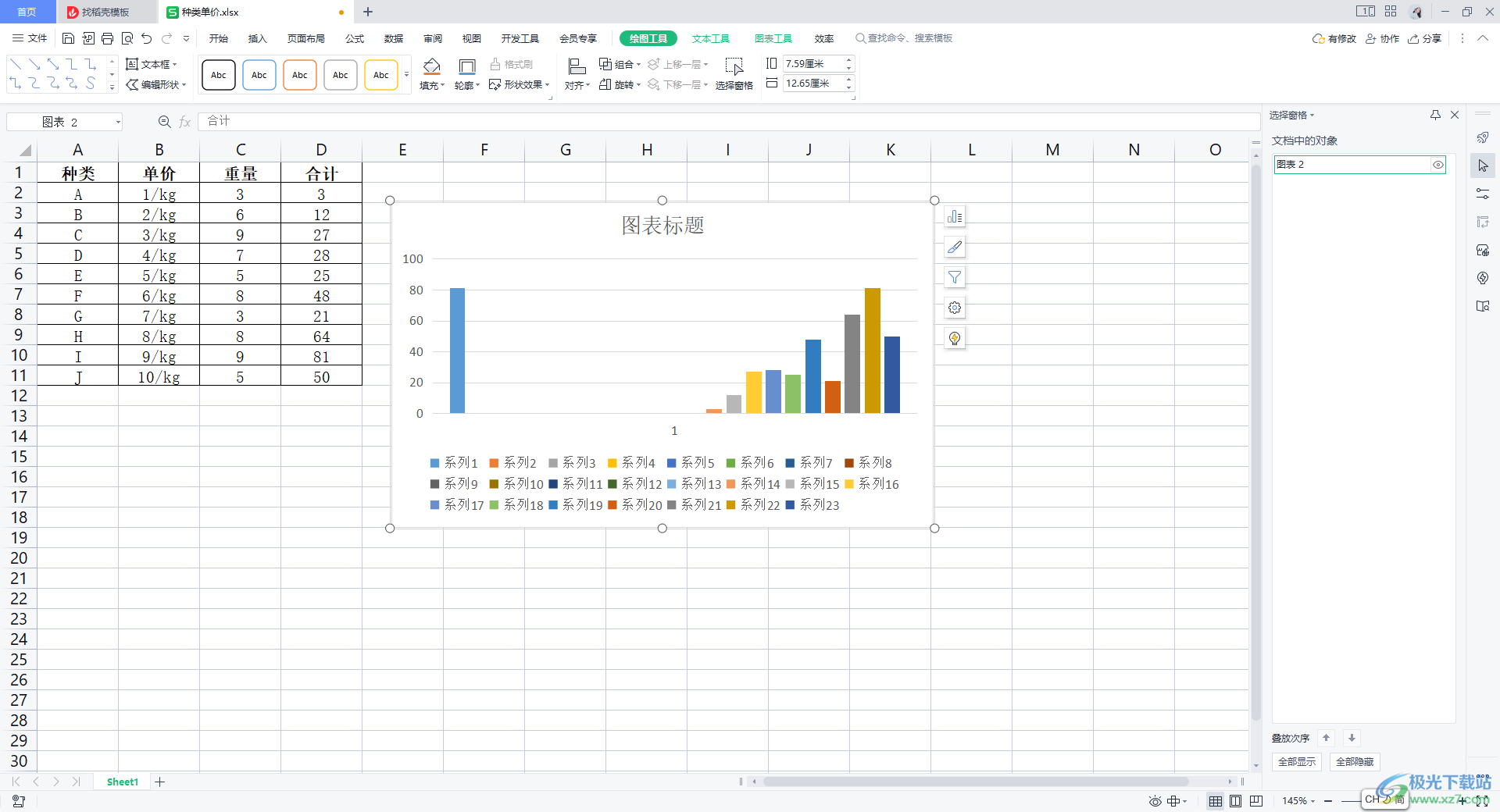Click the 全部隐藏 (Hide All) button
The height and width of the screenshot is (812, 1500).
tap(1355, 762)
